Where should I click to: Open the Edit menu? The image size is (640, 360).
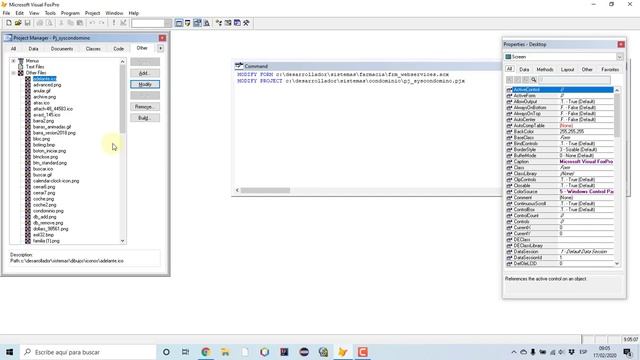20,13
